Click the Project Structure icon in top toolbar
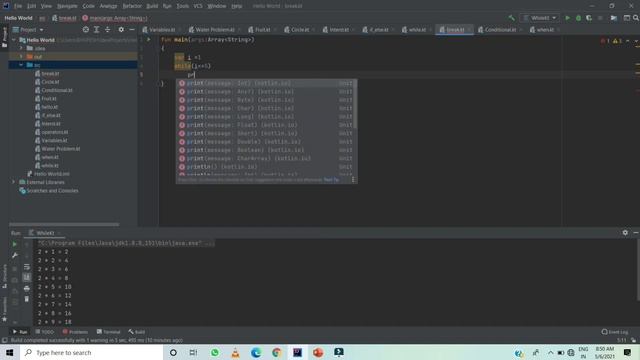Image resolution: width=640 pixels, height=360 pixels. [627, 18]
